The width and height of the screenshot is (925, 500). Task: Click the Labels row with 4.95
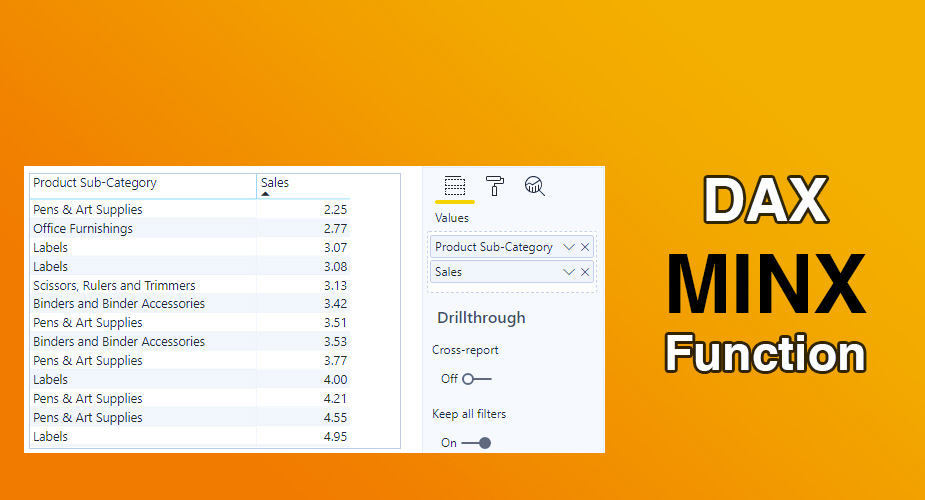pos(190,436)
